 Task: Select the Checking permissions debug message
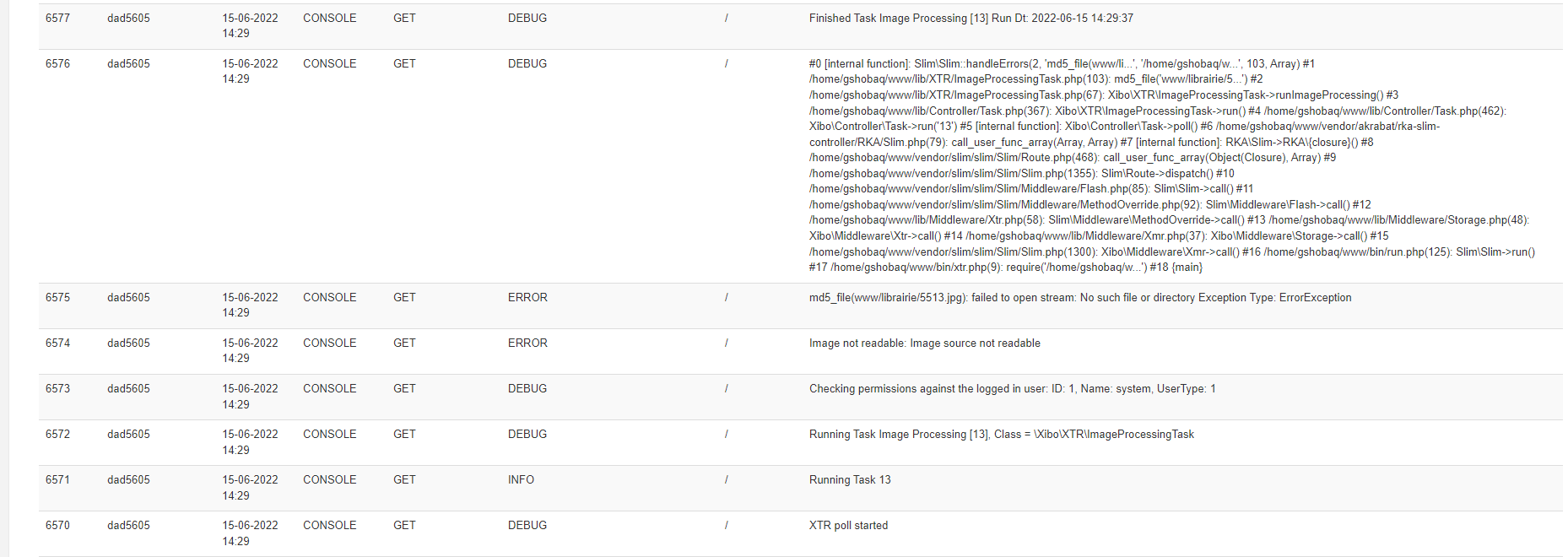(x=1012, y=388)
